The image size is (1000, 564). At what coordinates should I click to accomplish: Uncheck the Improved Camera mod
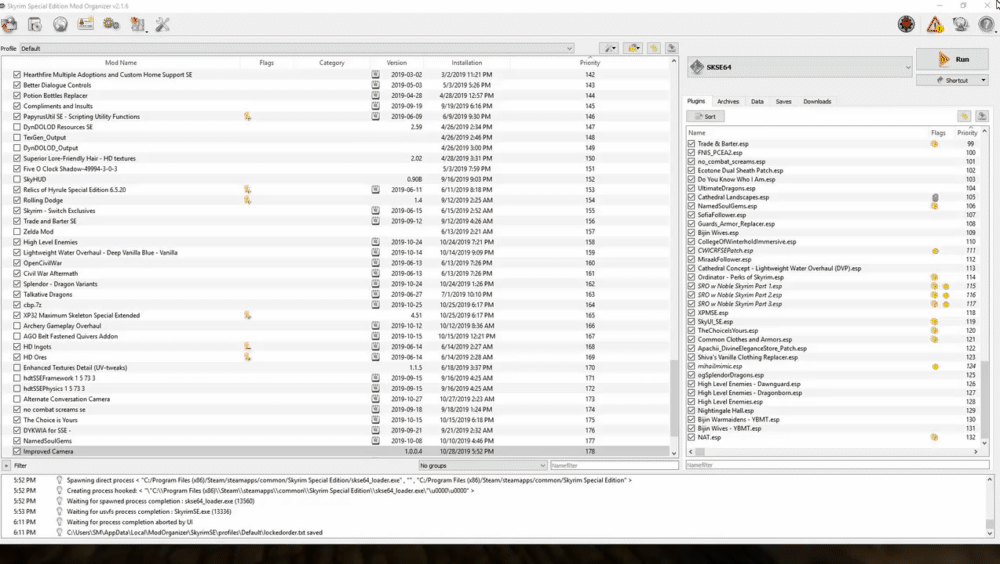(17, 452)
